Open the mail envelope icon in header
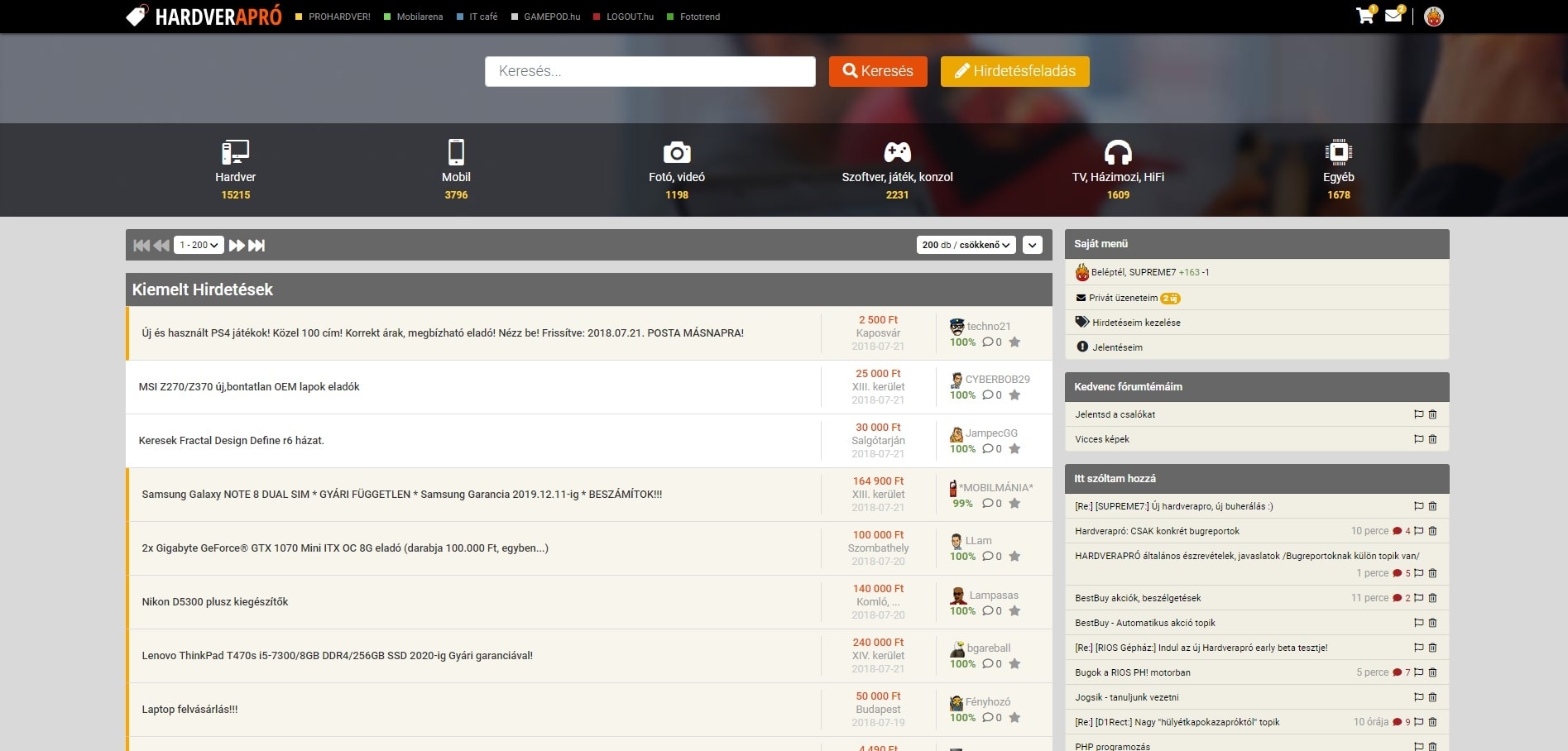 (x=1394, y=15)
